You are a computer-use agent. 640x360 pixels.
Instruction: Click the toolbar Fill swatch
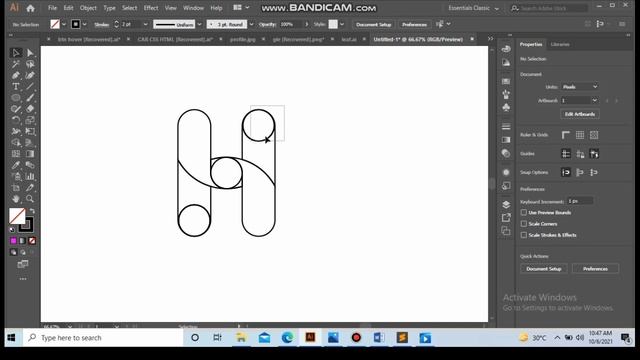click(17, 216)
